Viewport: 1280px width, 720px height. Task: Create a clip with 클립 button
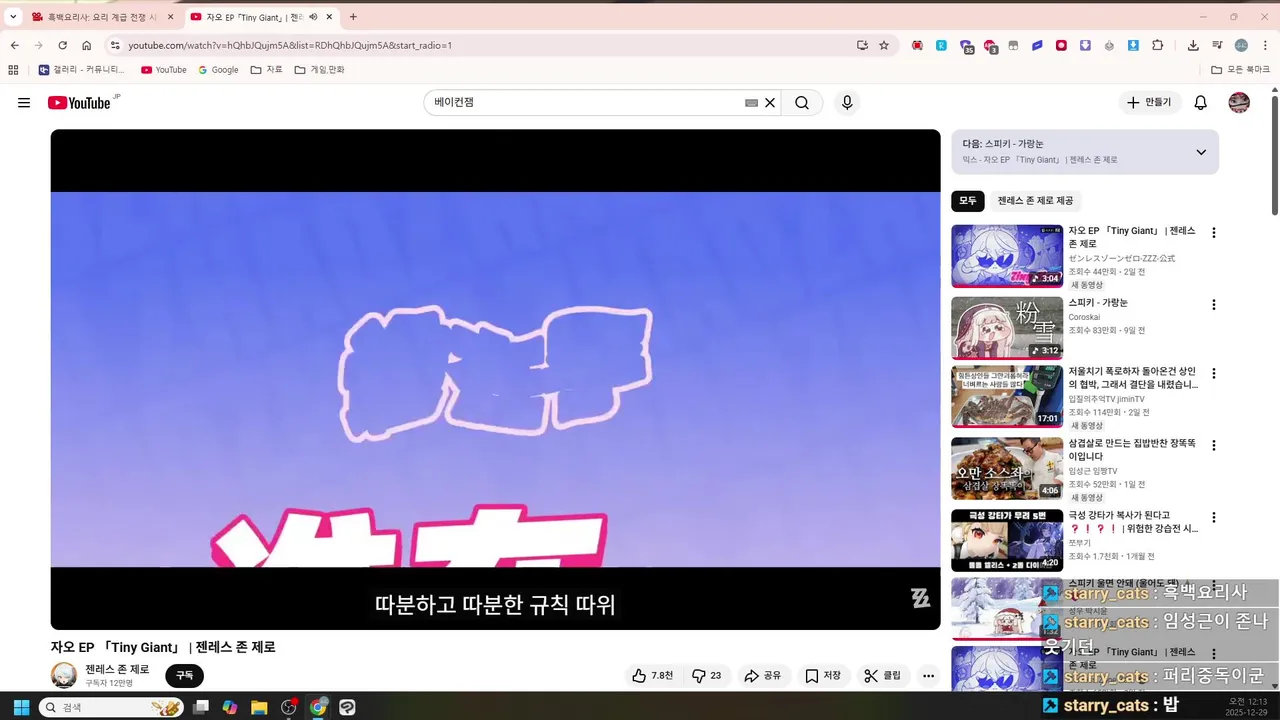(x=883, y=676)
